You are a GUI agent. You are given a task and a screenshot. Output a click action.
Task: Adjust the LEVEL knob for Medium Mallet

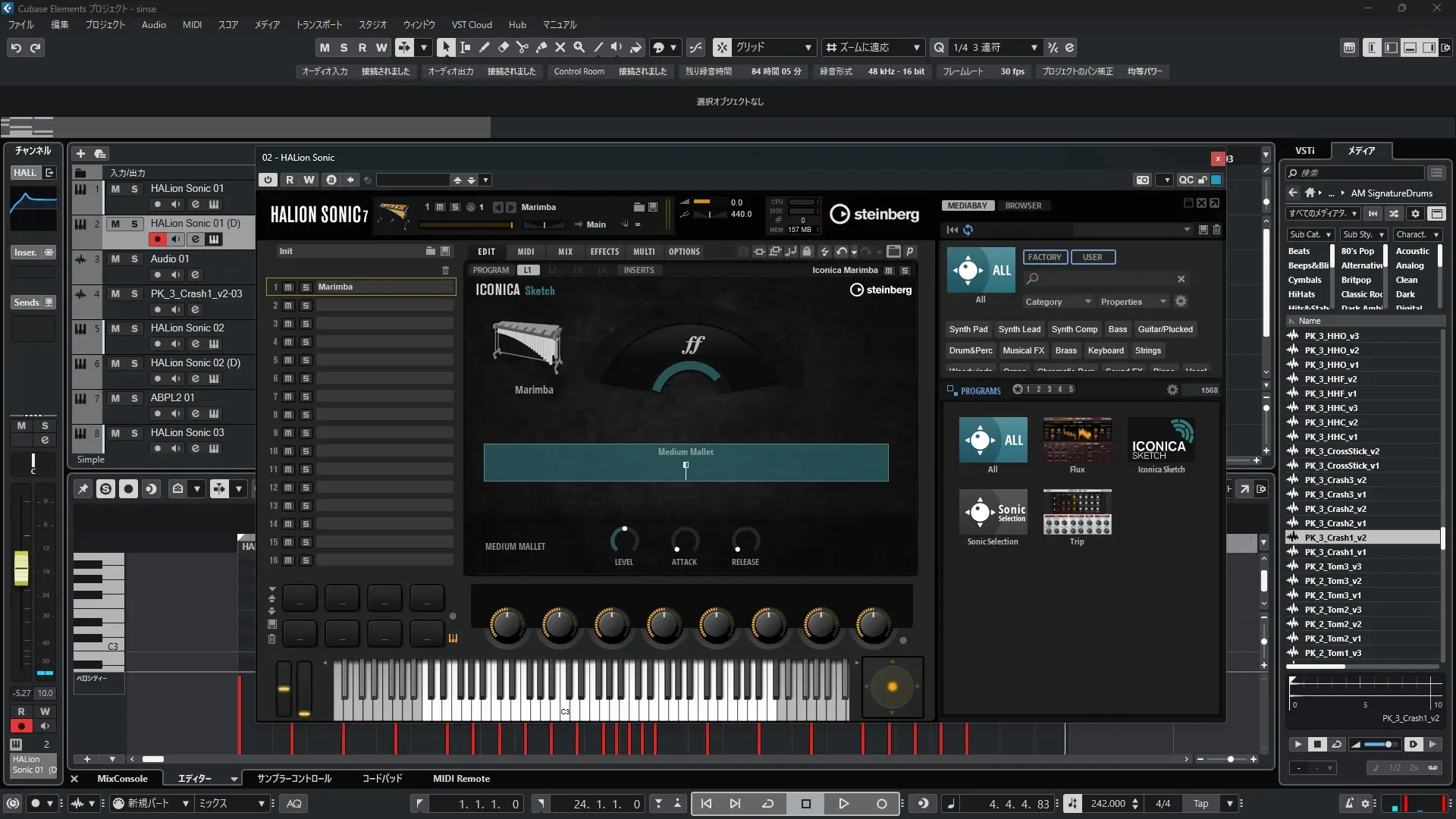(x=623, y=541)
